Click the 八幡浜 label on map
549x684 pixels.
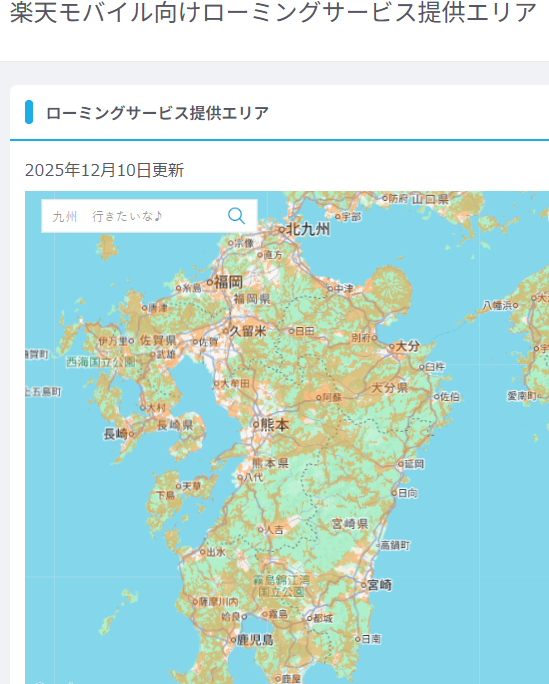click(x=498, y=305)
